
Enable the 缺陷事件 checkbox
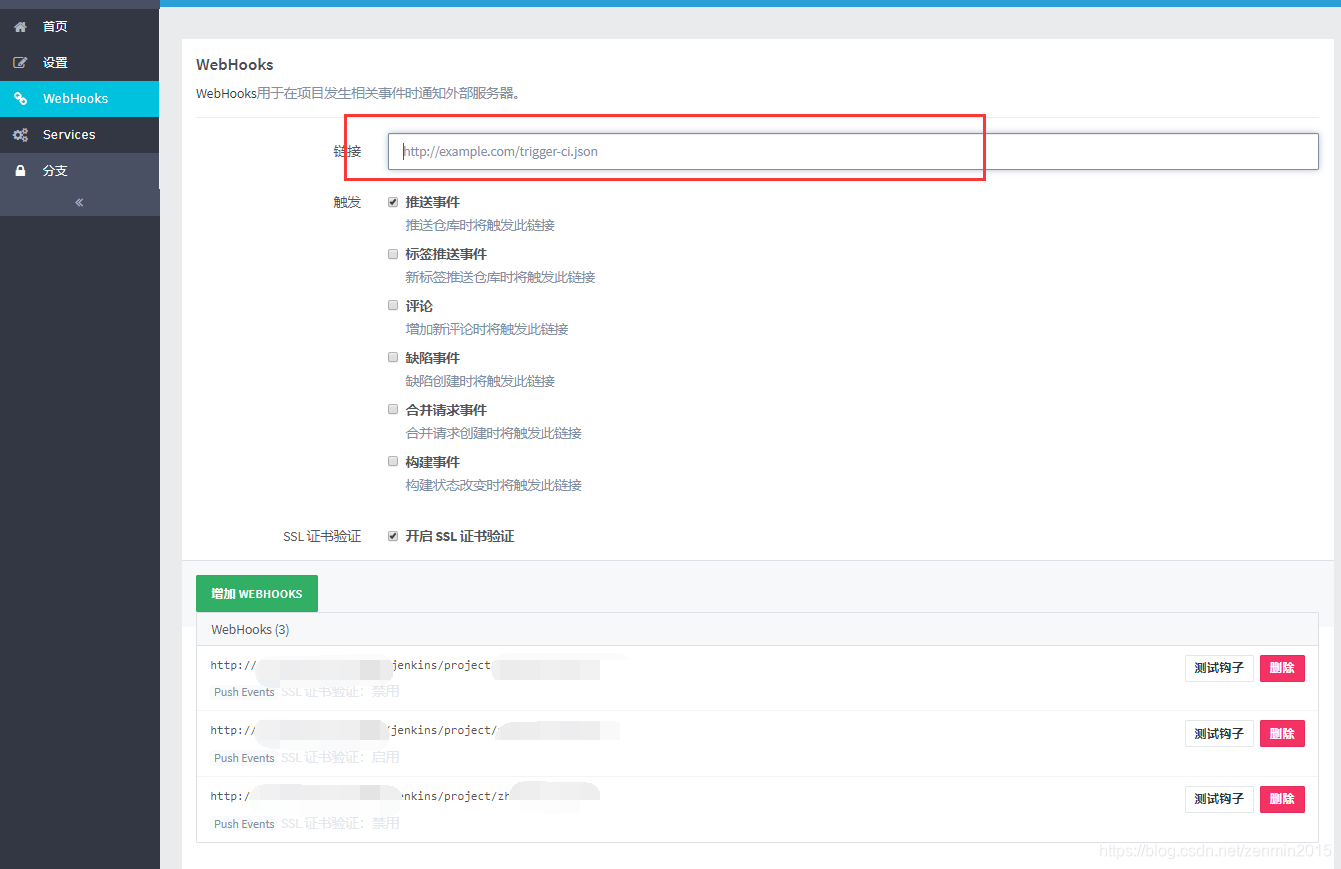coord(393,358)
